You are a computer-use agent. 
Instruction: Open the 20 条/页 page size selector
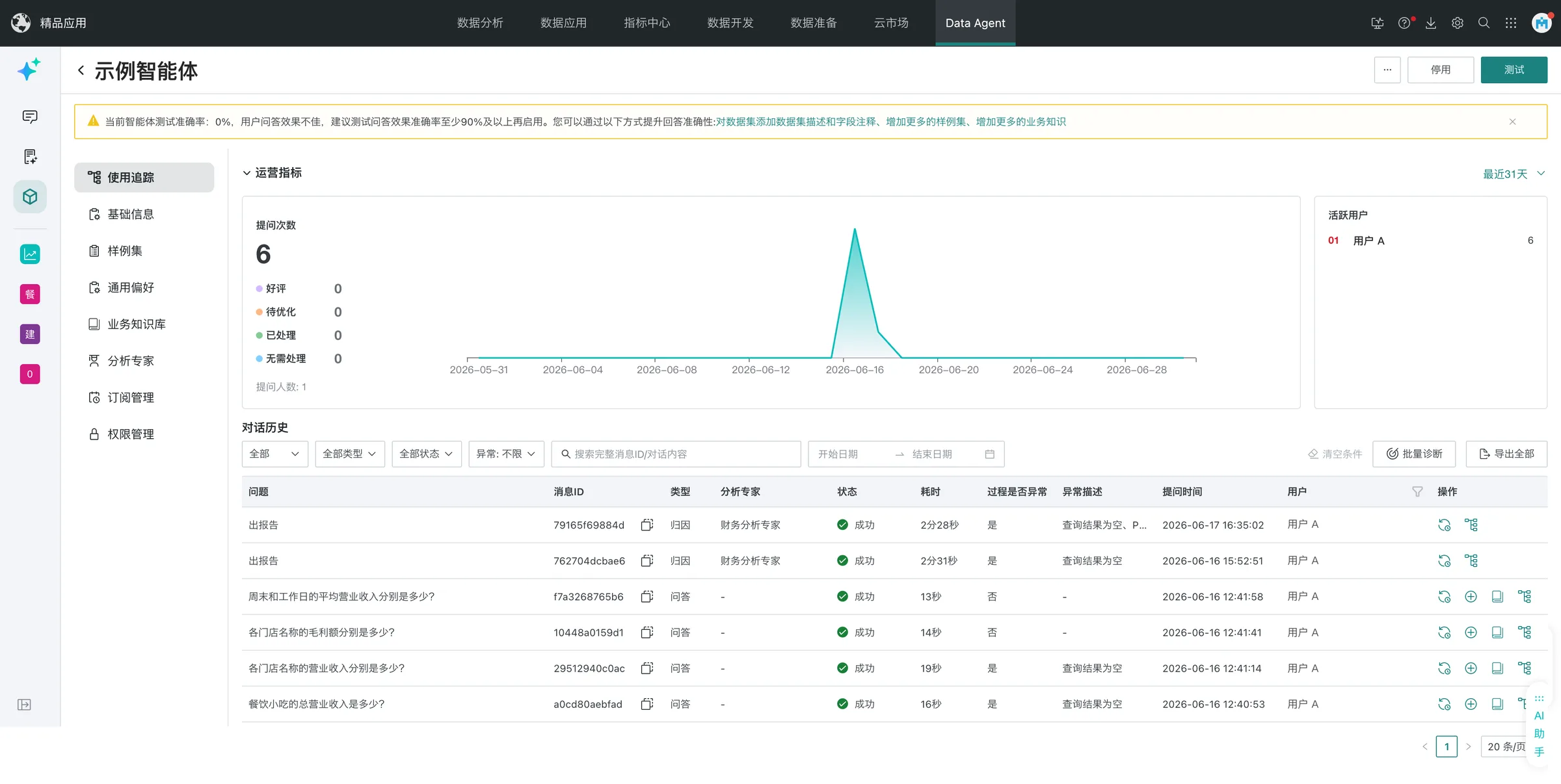[1508, 746]
